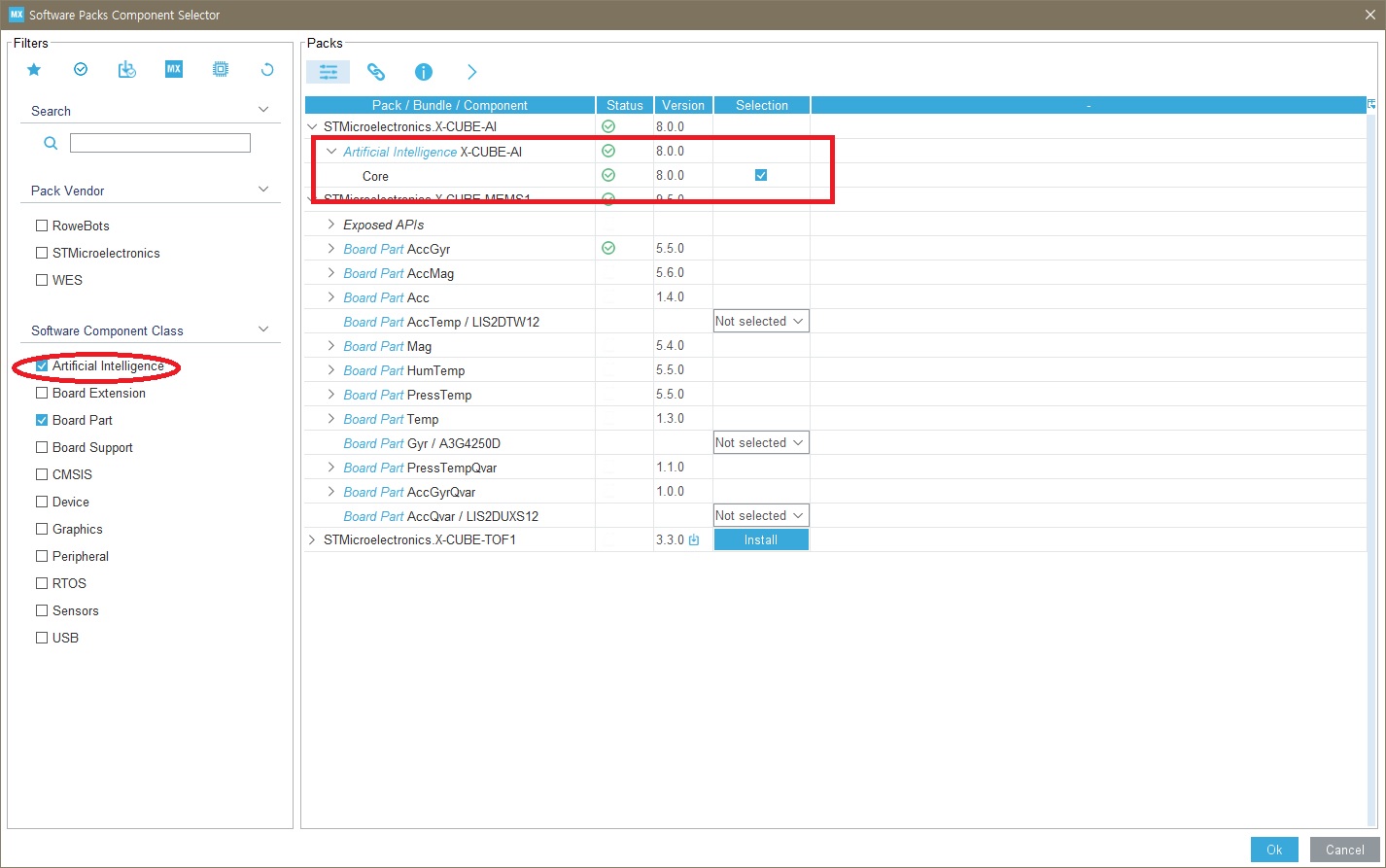The width and height of the screenshot is (1386, 868).
Task: Uncheck the Board Part class filter
Action: (x=42, y=420)
